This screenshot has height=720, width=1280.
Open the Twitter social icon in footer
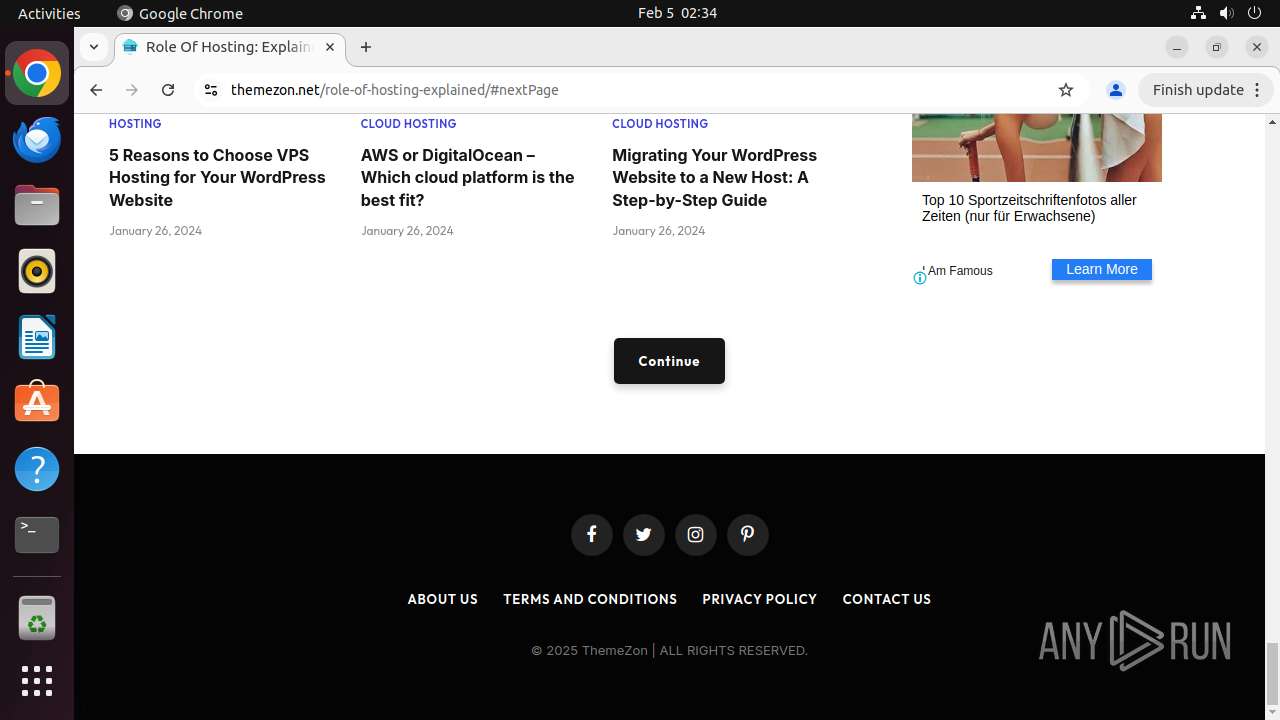pyautogui.click(x=644, y=534)
